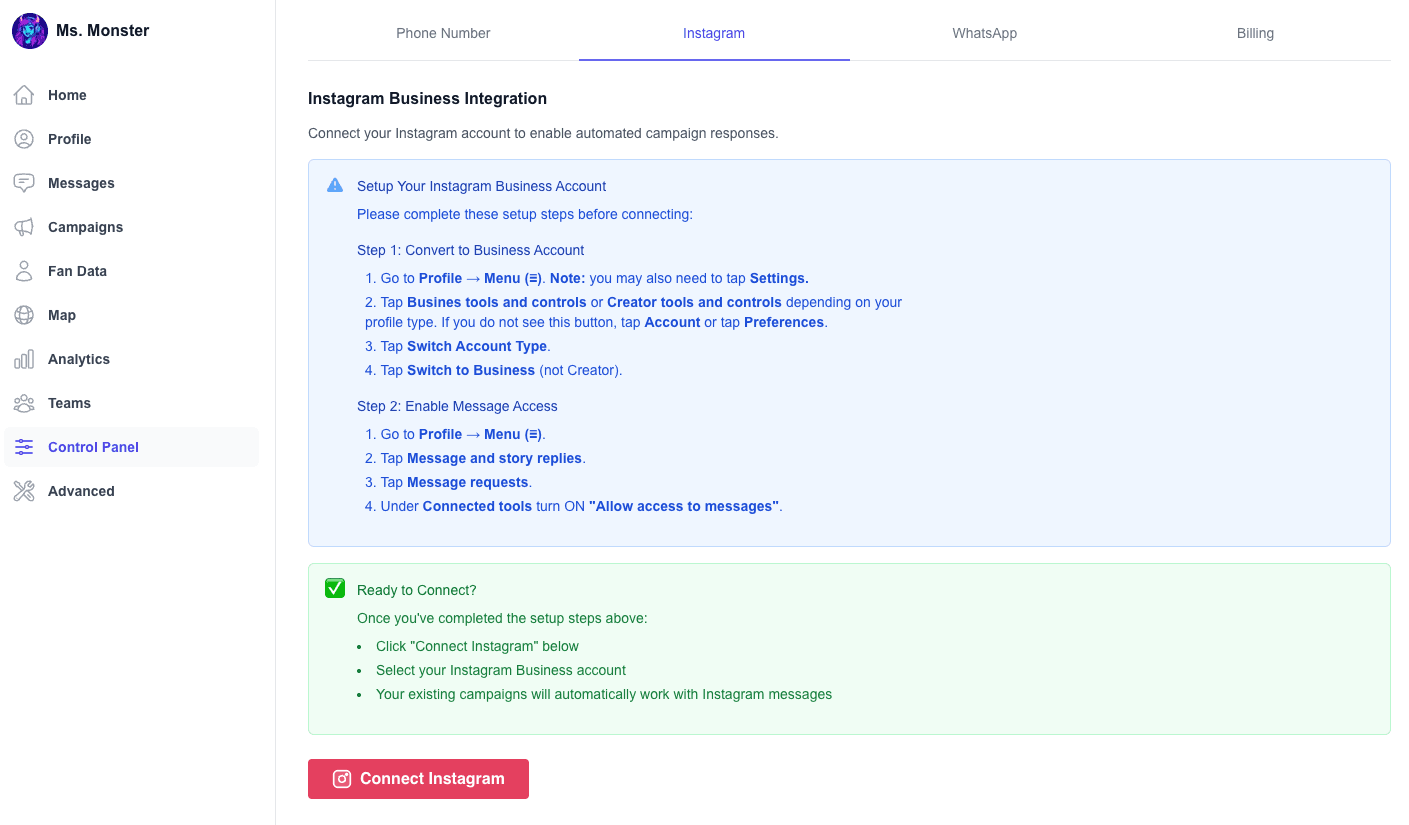
Task: Click the Control Panel sliders icon
Action: click(x=24, y=447)
